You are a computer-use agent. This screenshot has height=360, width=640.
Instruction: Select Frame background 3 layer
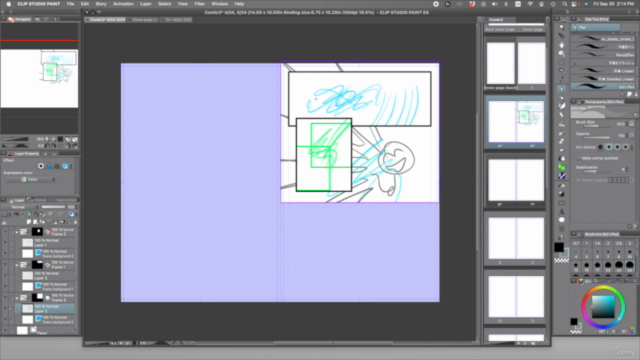pyautogui.click(x=45, y=320)
